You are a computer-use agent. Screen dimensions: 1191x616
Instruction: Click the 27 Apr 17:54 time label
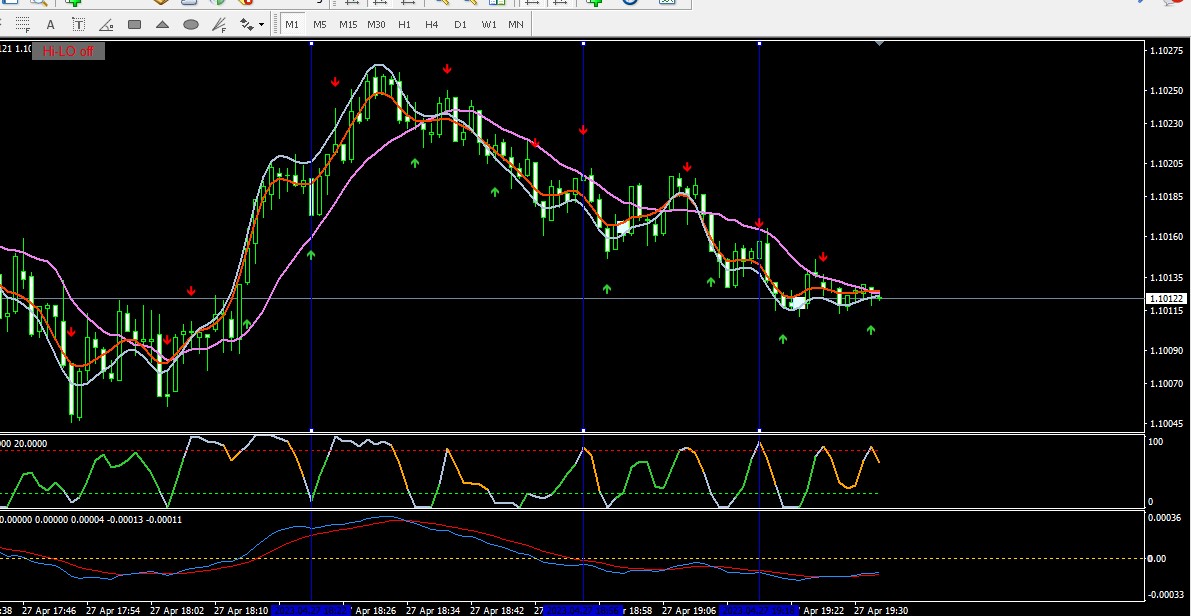(113, 610)
